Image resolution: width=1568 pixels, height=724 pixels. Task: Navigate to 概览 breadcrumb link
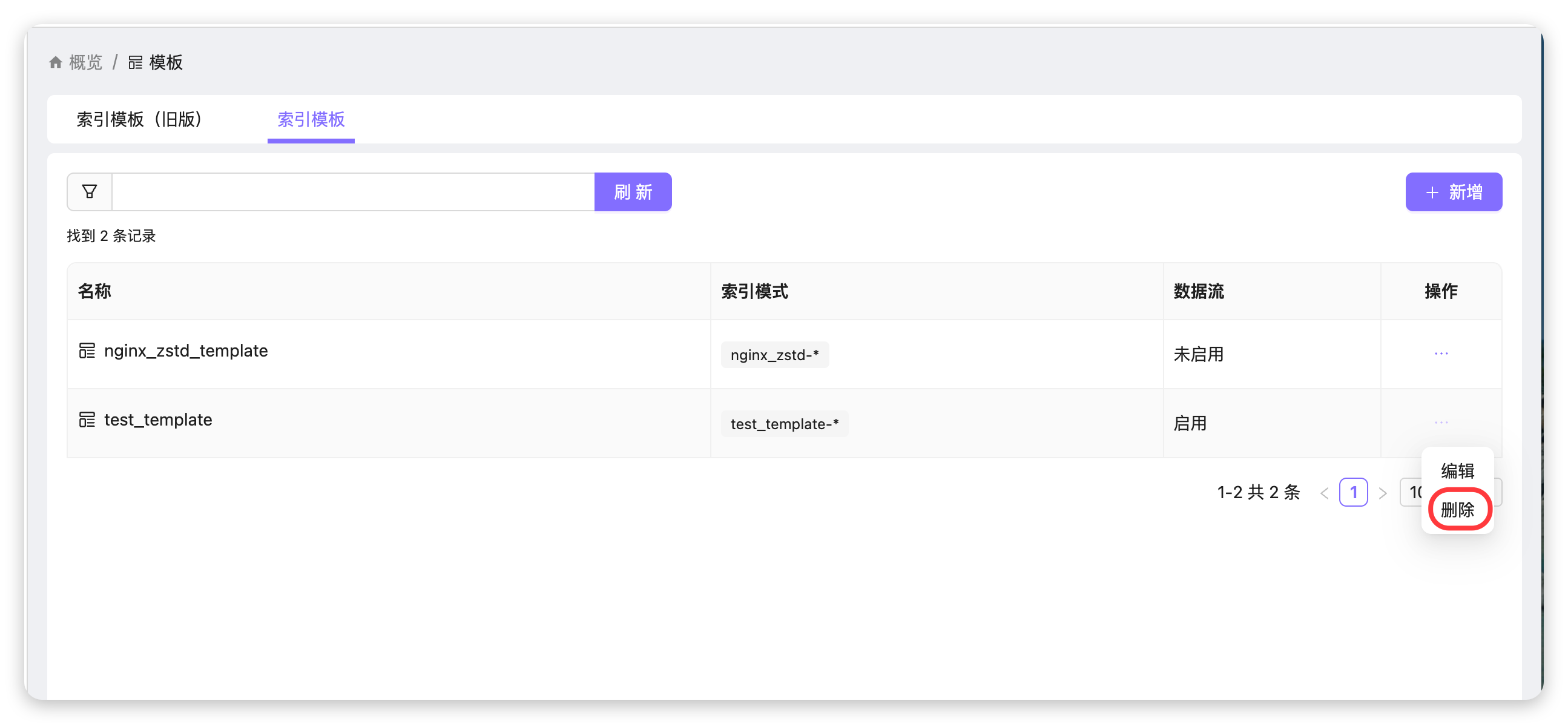pos(85,62)
